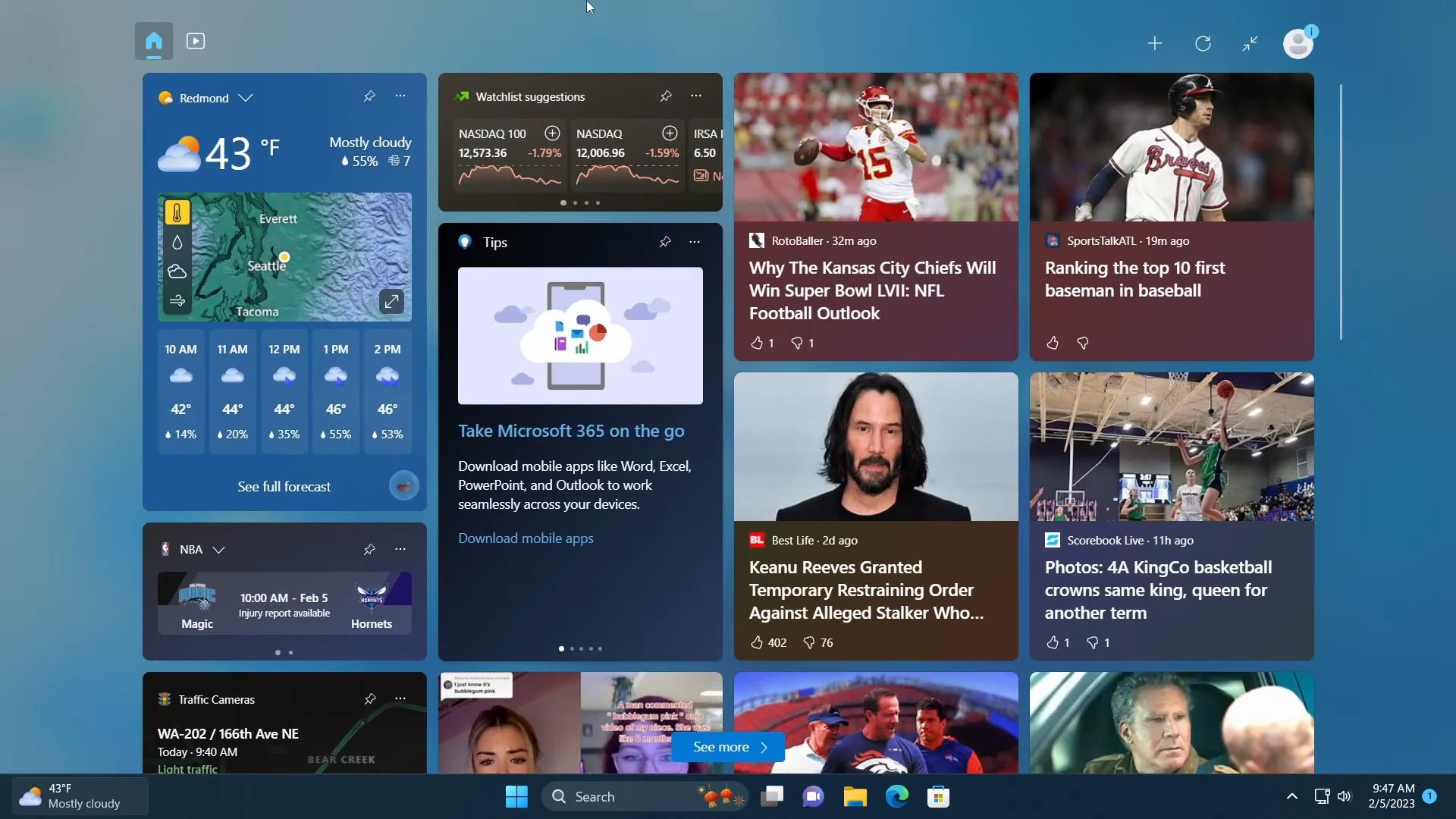Click the add/plus icon in top right
The width and height of the screenshot is (1456, 819).
click(1155, 43)
